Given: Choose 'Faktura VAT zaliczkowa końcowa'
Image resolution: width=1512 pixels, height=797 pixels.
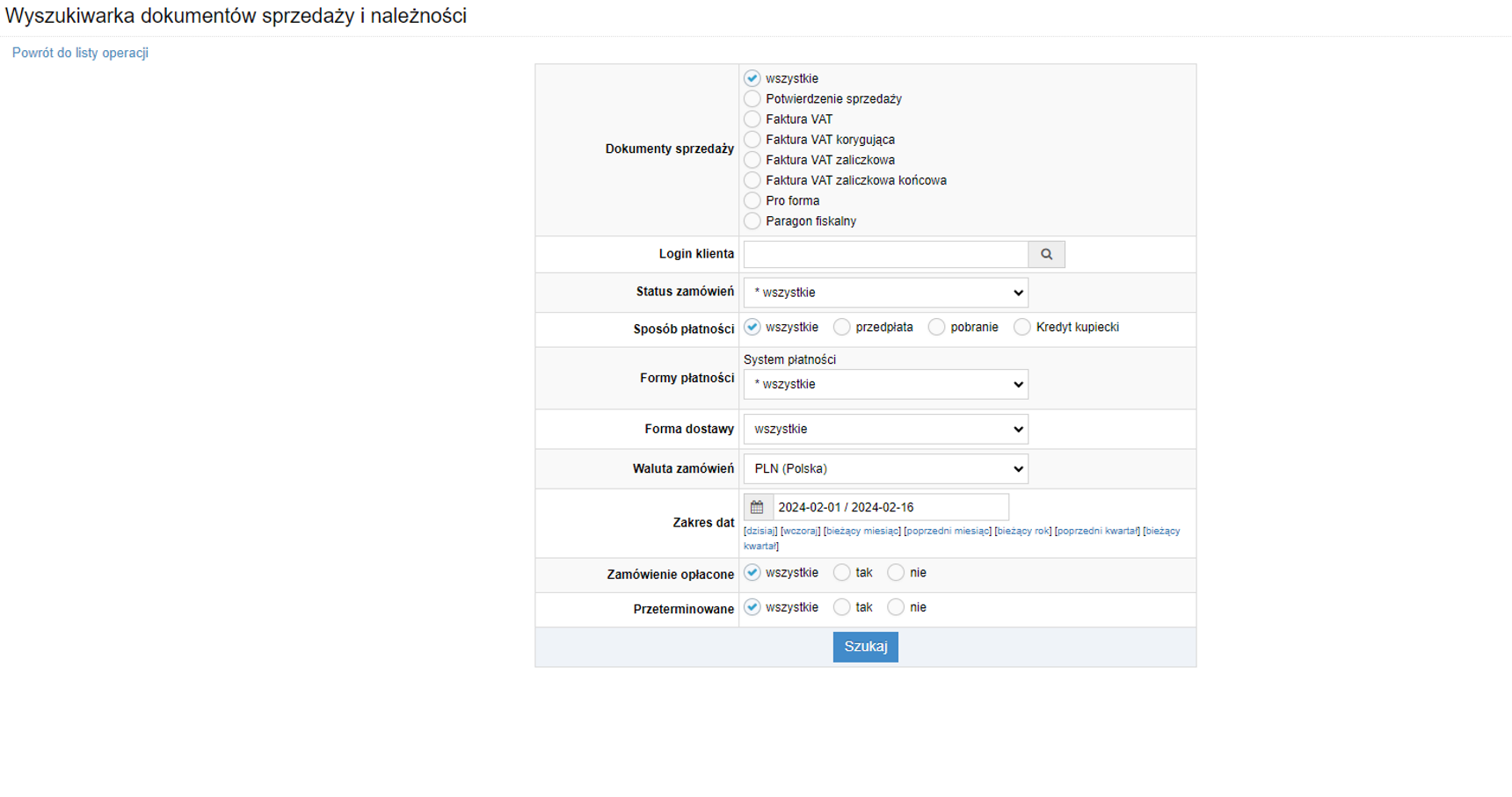Looking at the screenshot, I should pyautogui.click(x=752, y=180).
